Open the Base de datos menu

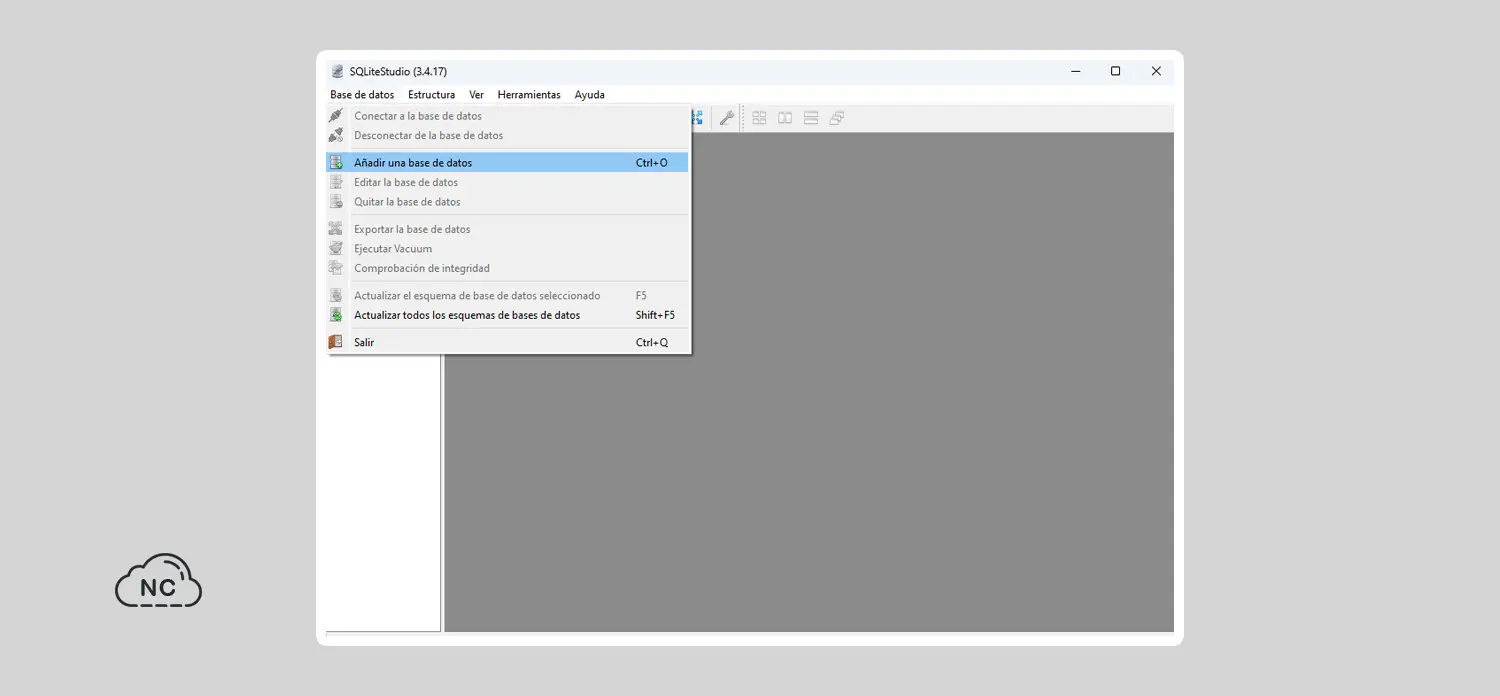[362, 95]
